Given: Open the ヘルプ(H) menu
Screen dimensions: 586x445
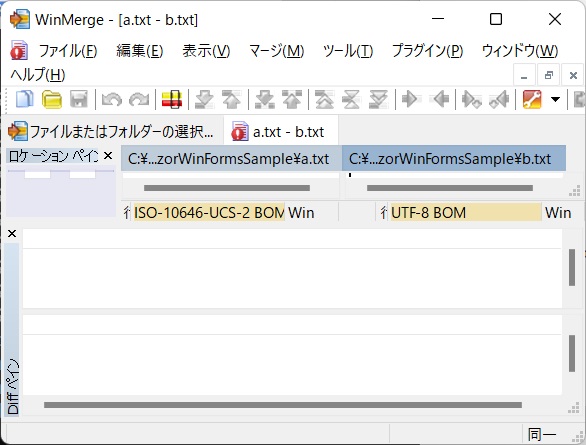Looking at the screenshot, I should click(x=38, y=75).
